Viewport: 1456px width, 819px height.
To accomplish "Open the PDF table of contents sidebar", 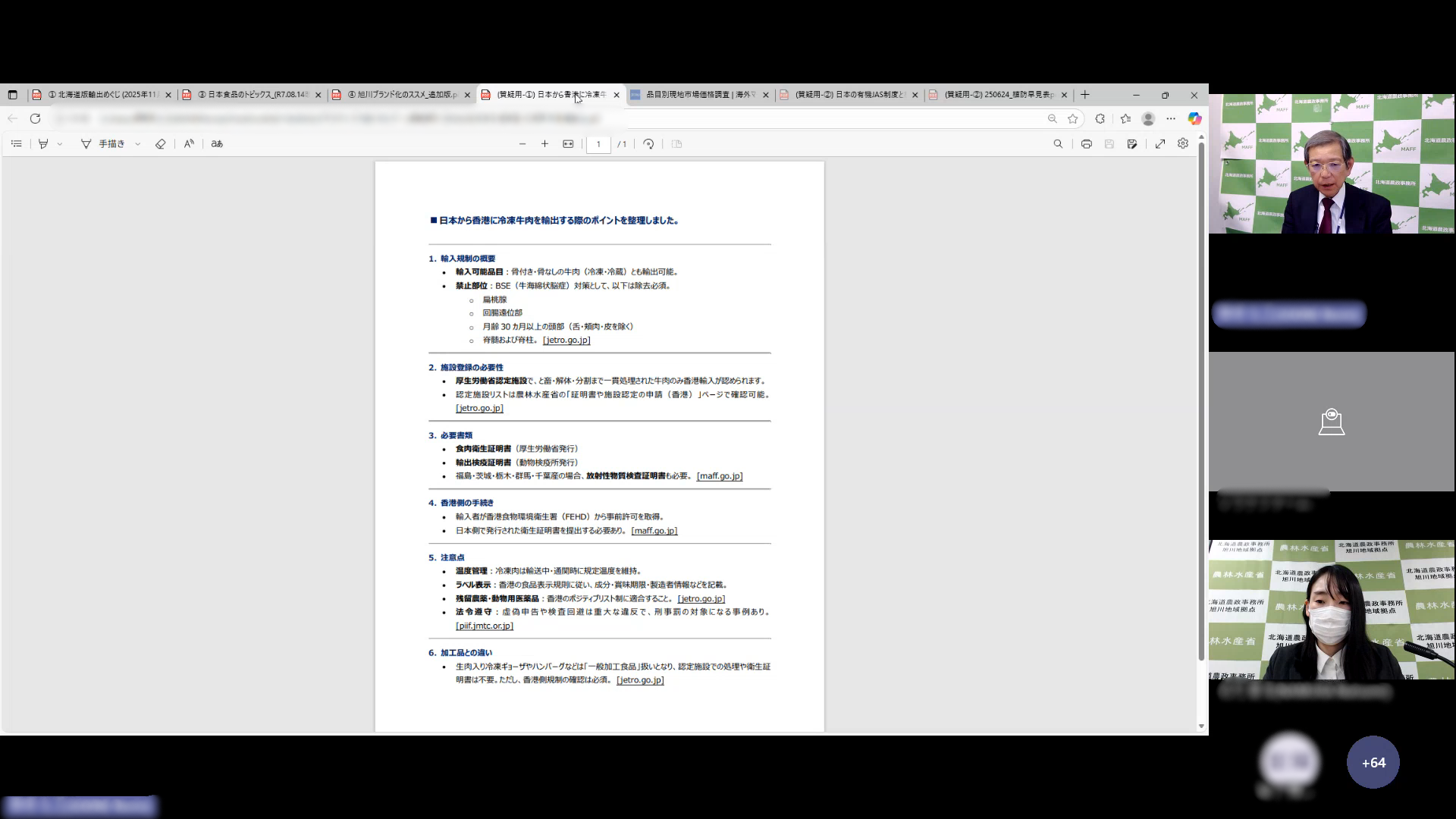I will click(16, 144).
